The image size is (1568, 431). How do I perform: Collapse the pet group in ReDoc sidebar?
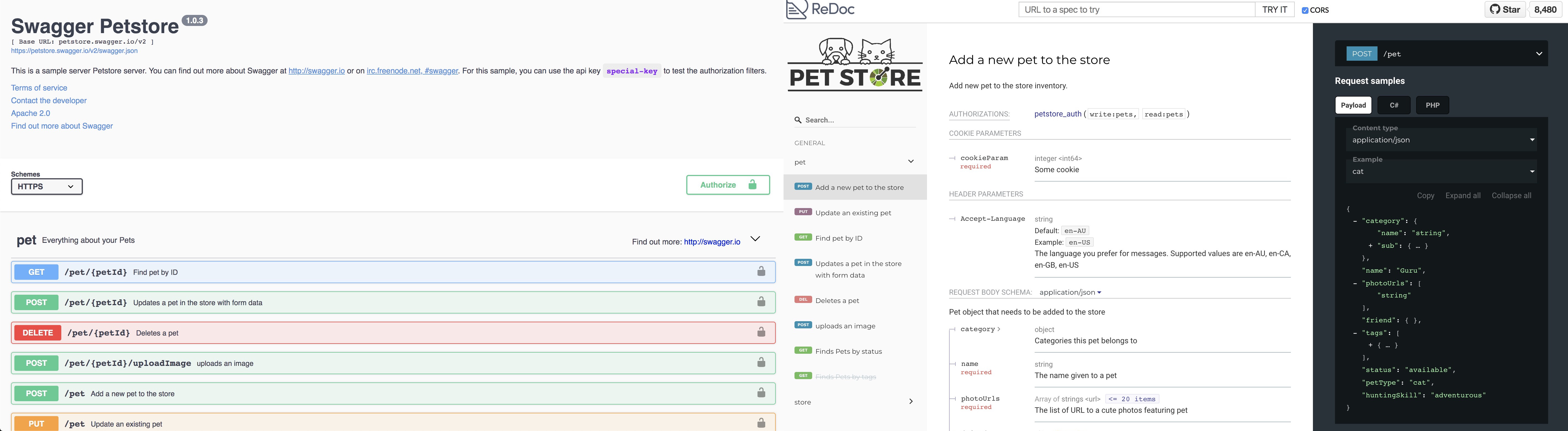pyautogui.click(x=911, y=161)
